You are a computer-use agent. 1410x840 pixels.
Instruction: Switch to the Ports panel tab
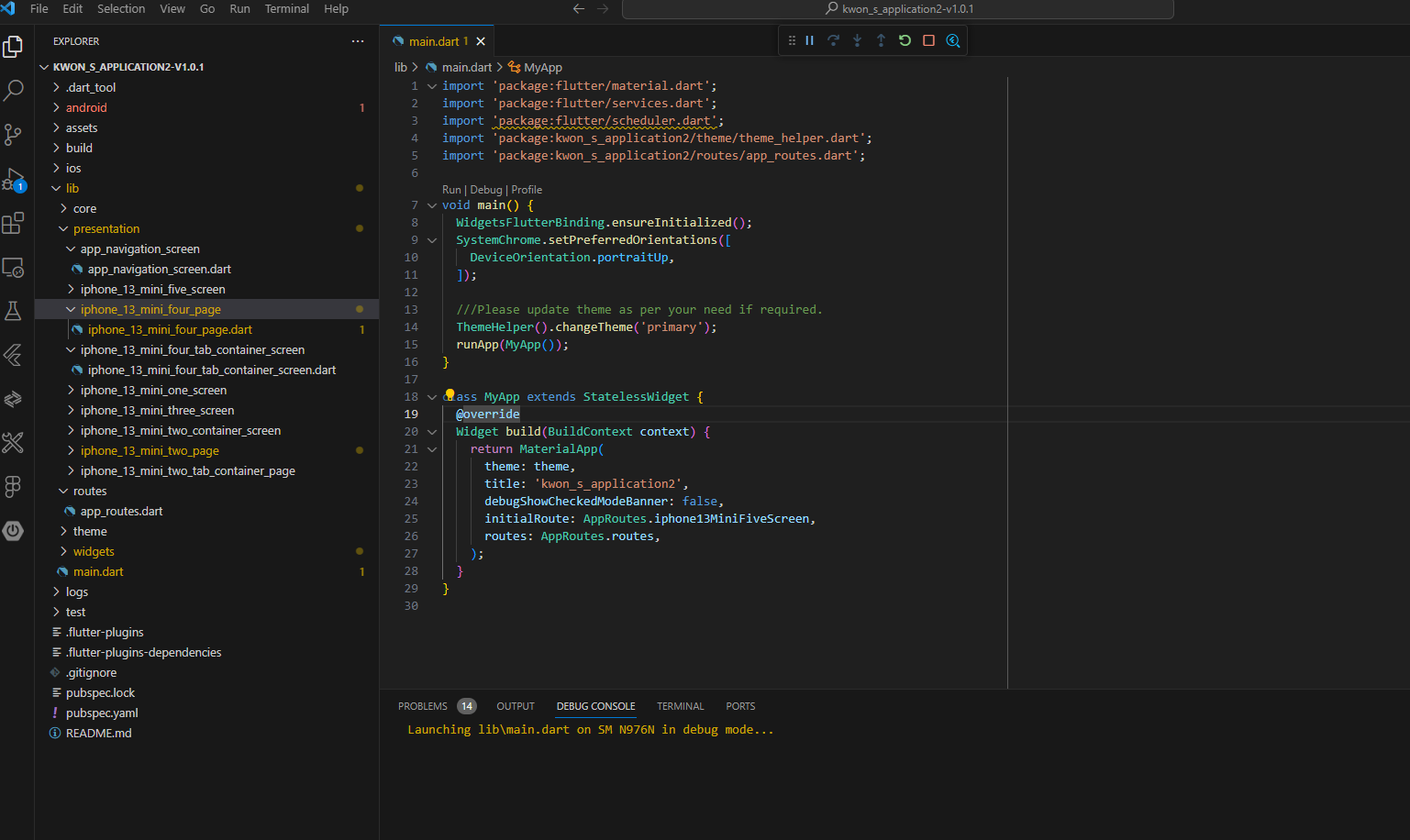740,706
